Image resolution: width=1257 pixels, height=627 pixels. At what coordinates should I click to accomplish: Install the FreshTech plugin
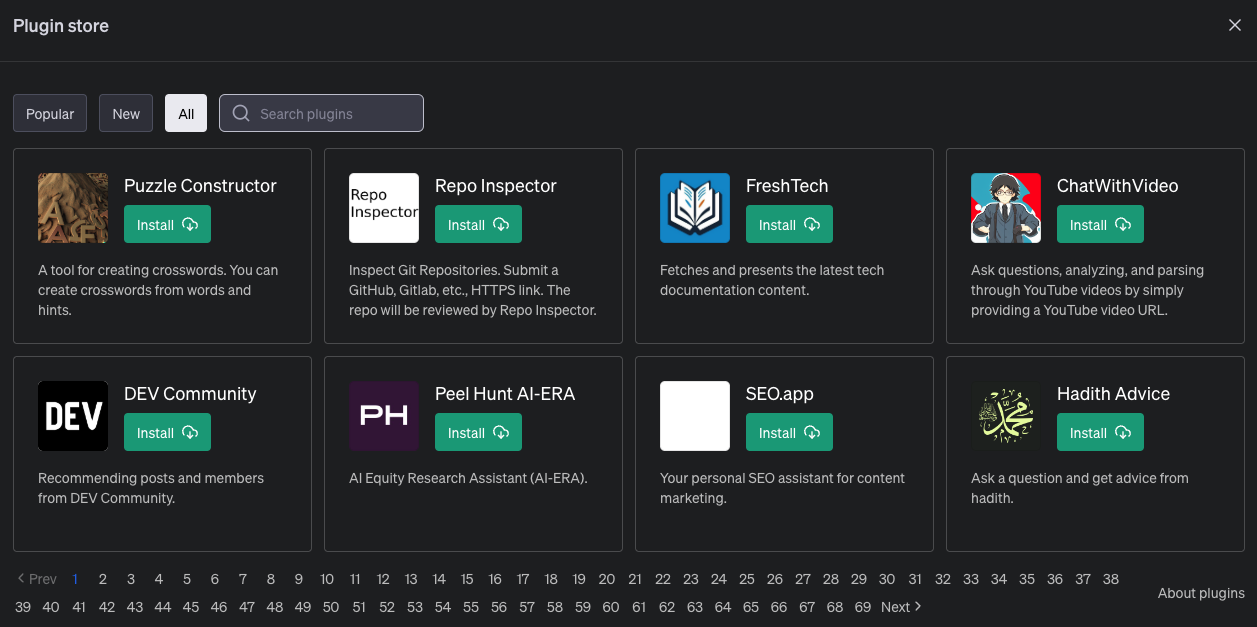(x=789, y=225)
